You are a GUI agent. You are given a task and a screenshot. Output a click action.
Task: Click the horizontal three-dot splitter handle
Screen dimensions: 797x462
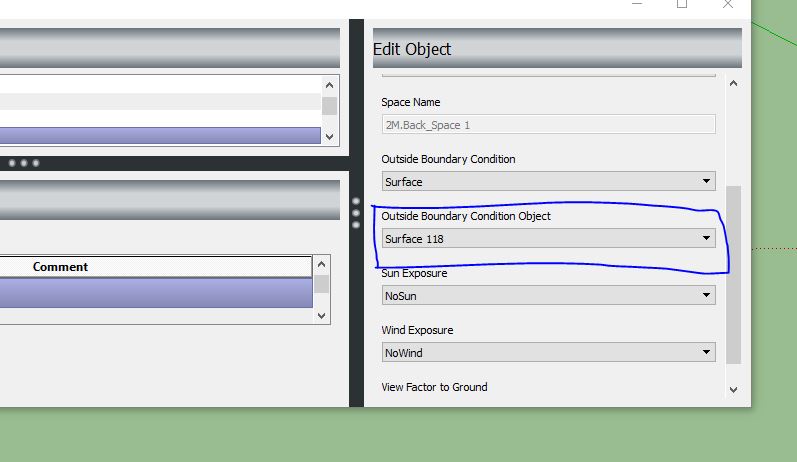pyautogui.click(x=23, y=163)
